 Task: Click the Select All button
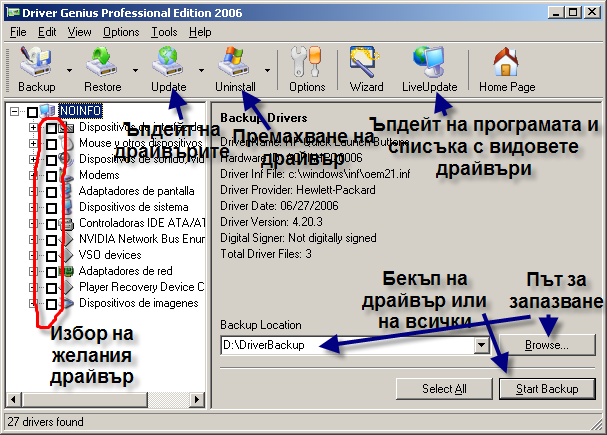[x=444, y=389]
